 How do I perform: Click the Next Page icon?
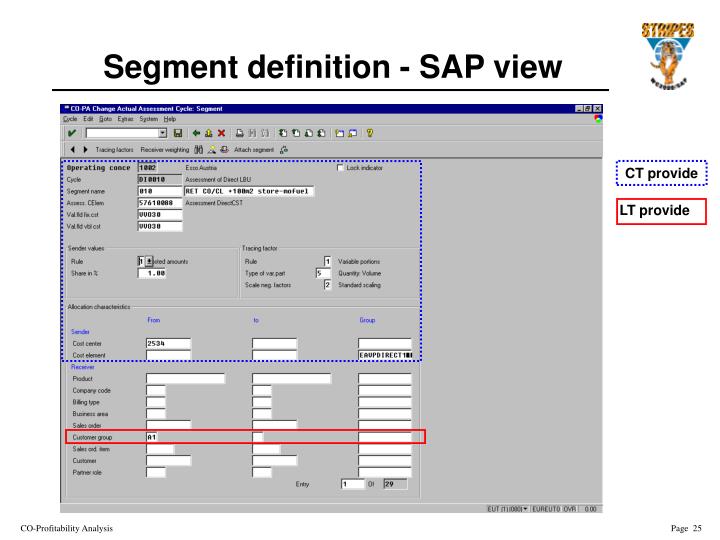pos(309,133)
